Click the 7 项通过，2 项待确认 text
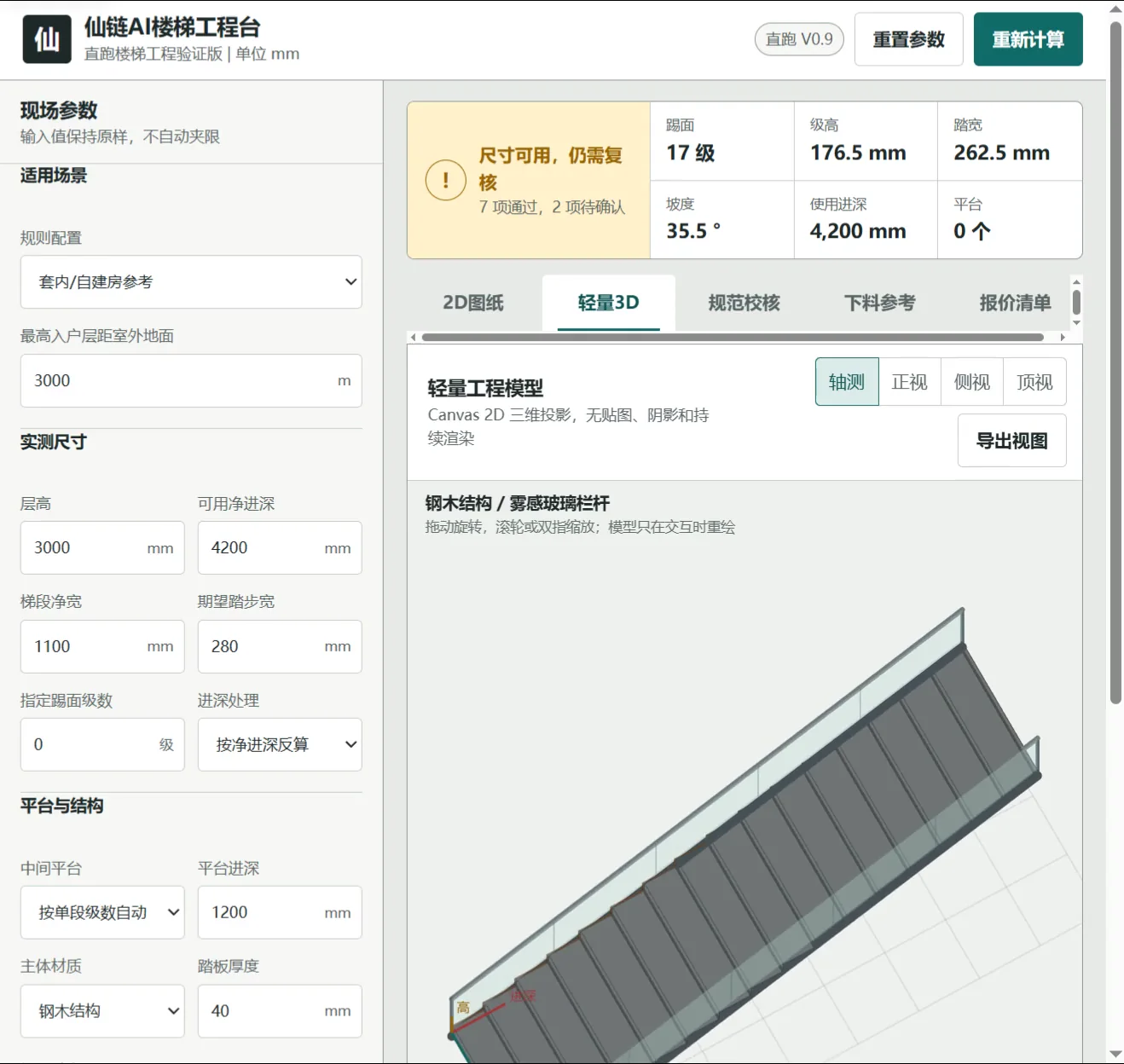 pyautogui.click(x=552, y=207)
